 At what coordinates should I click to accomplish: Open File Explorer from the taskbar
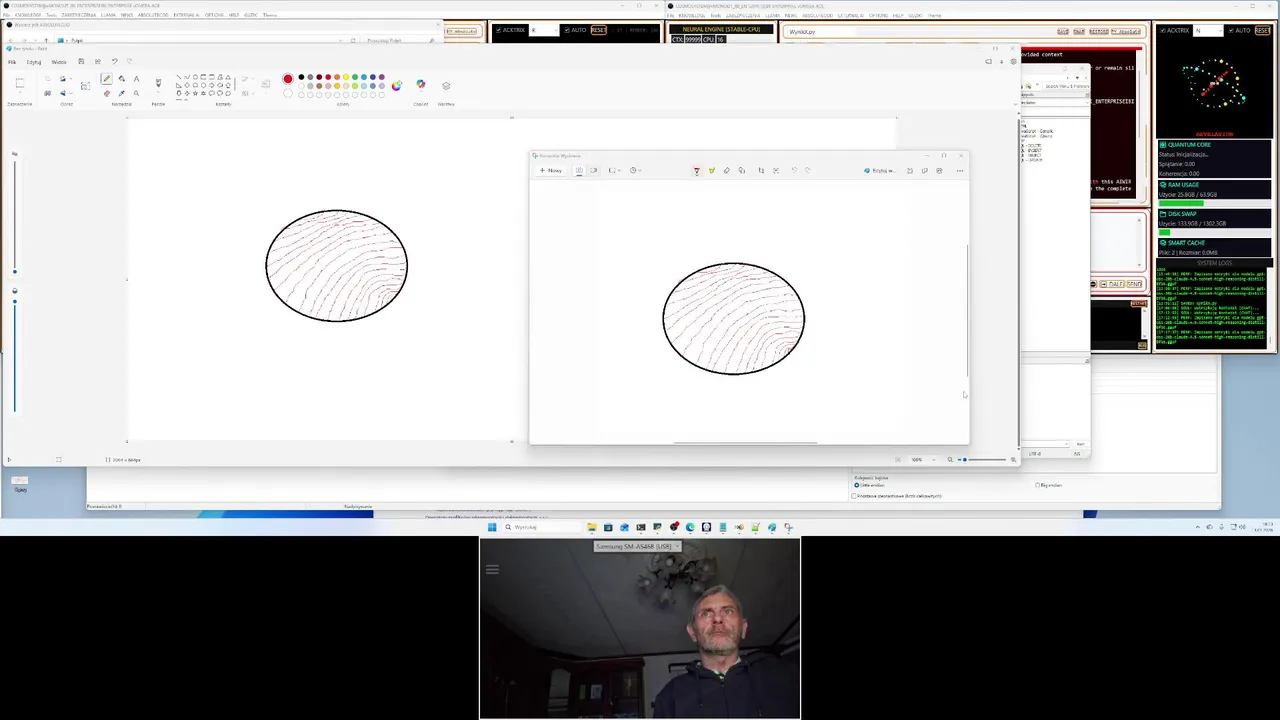[x=592, y=527]
